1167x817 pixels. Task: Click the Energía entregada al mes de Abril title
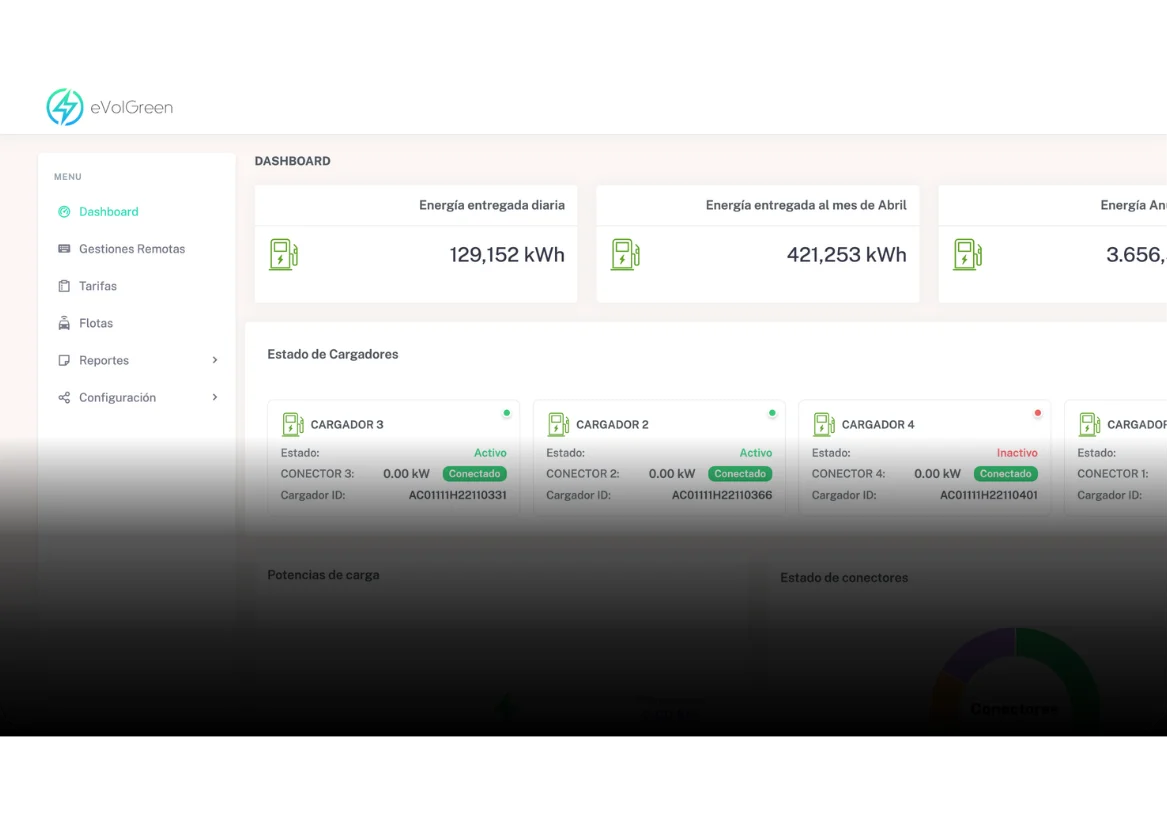806,205
